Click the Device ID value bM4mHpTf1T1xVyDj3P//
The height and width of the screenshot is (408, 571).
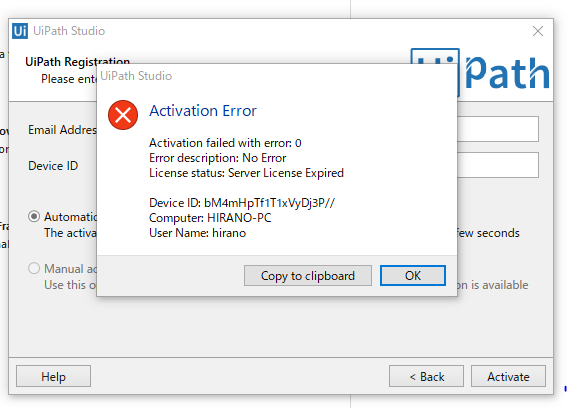269,203
